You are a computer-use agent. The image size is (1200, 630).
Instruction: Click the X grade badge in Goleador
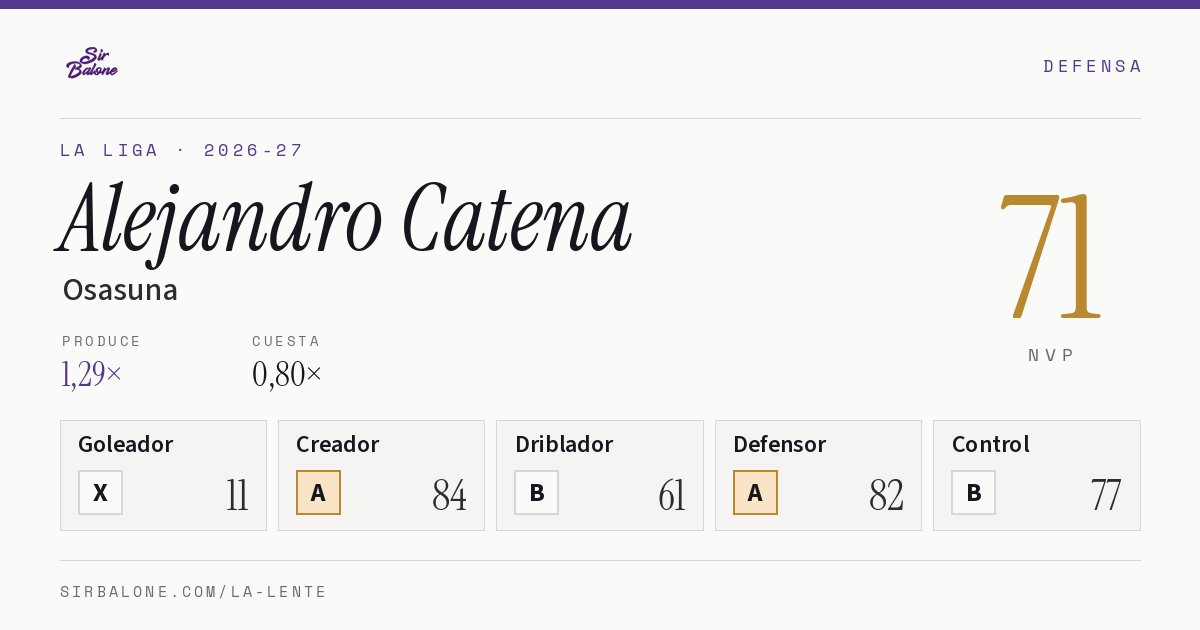coord(100,492)
